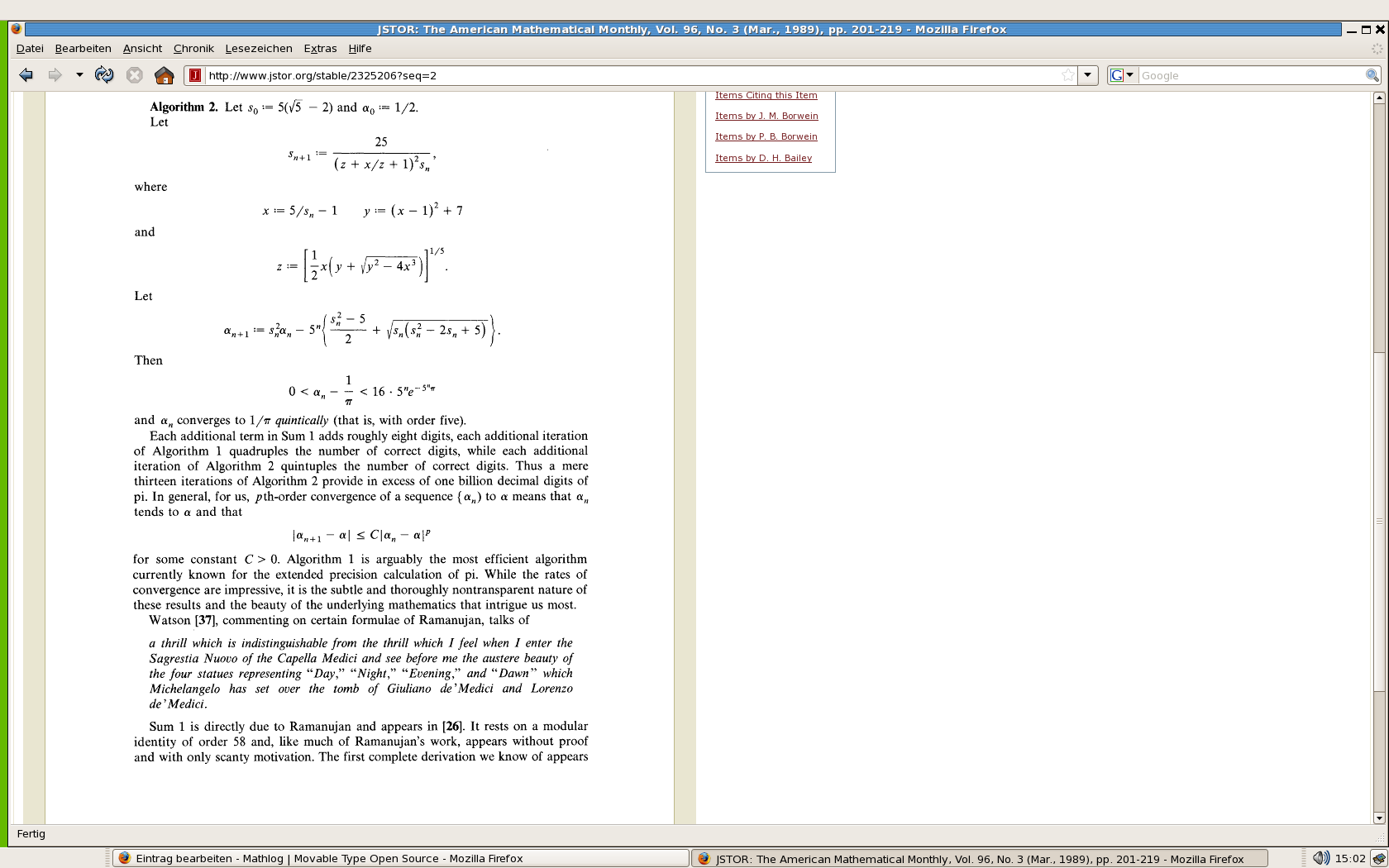Reload the current JSTOR page
Viewport: 1389px width, 868px height.
[x=104, y=75]
